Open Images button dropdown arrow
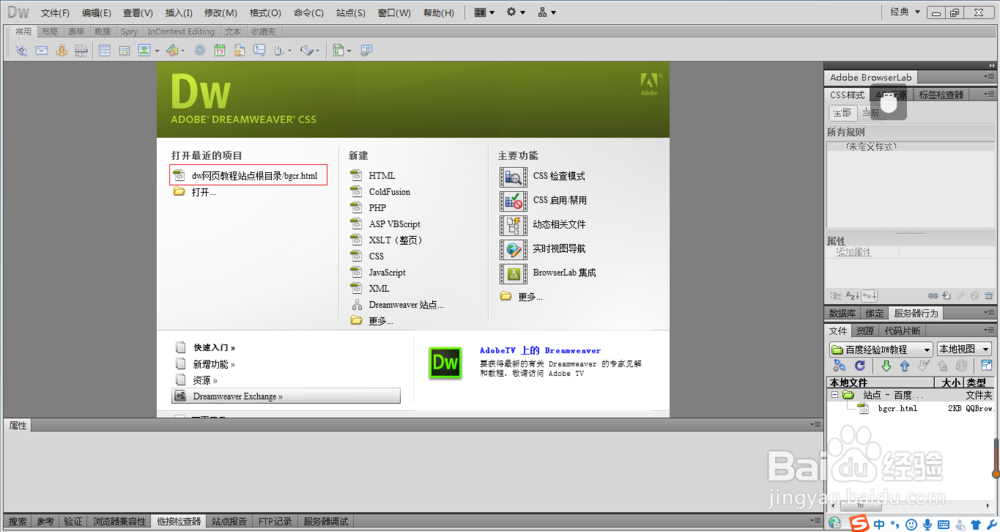 [x=157, y=51]
